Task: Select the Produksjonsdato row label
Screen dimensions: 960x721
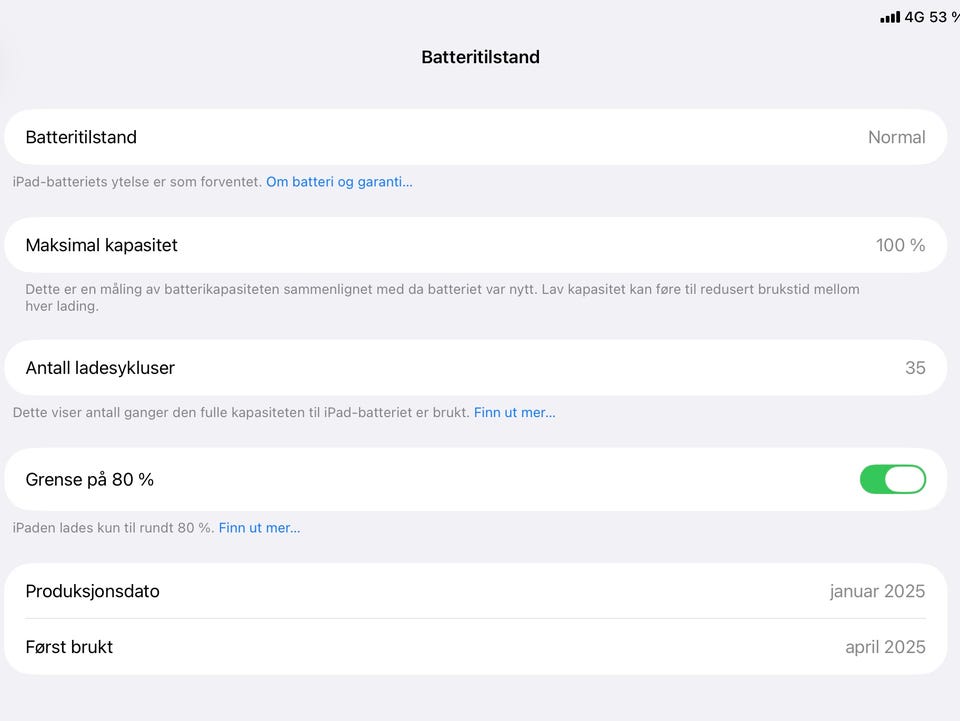Action: tap(92, 591)
